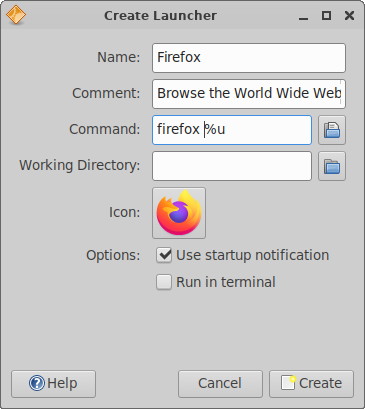Click the "Comment:" label

106,93
